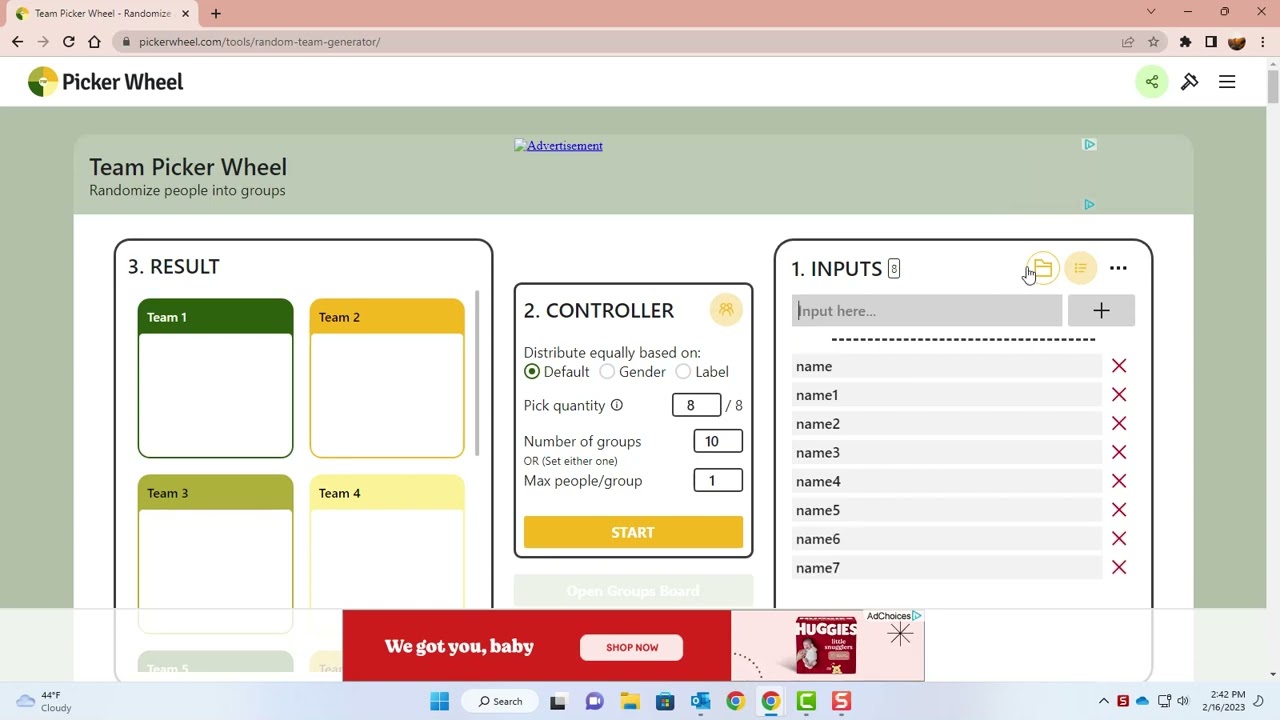Screen dimensions: 1280x720
Task: Click the Max people/group field
Action: click(718, 481)
